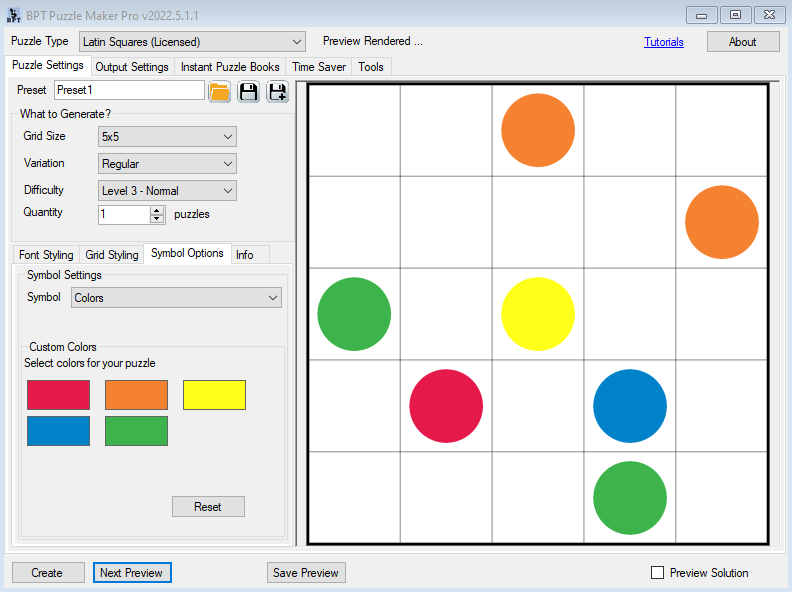
Task: Click the Preset name text field
Action: (129, 90)
